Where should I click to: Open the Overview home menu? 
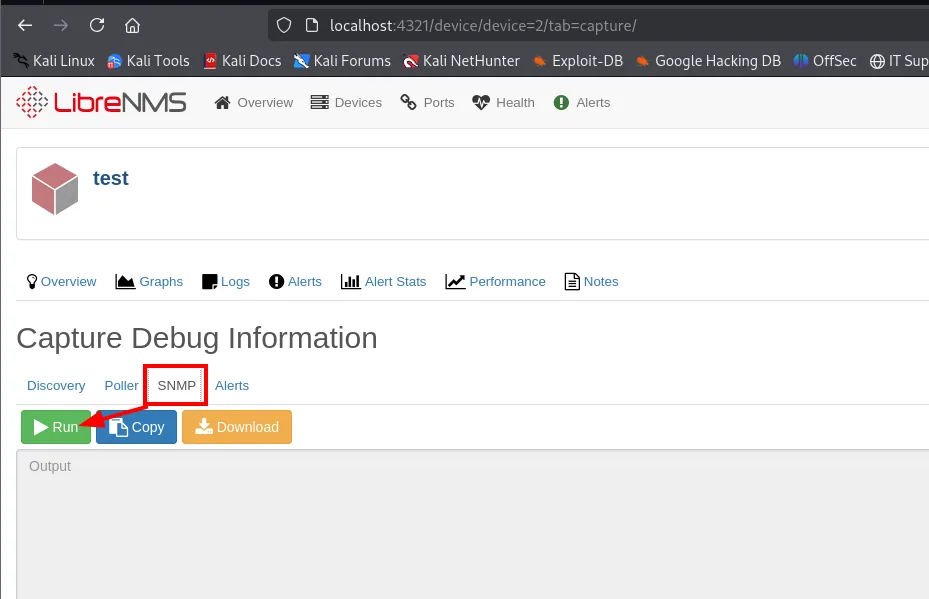(254, 102)
